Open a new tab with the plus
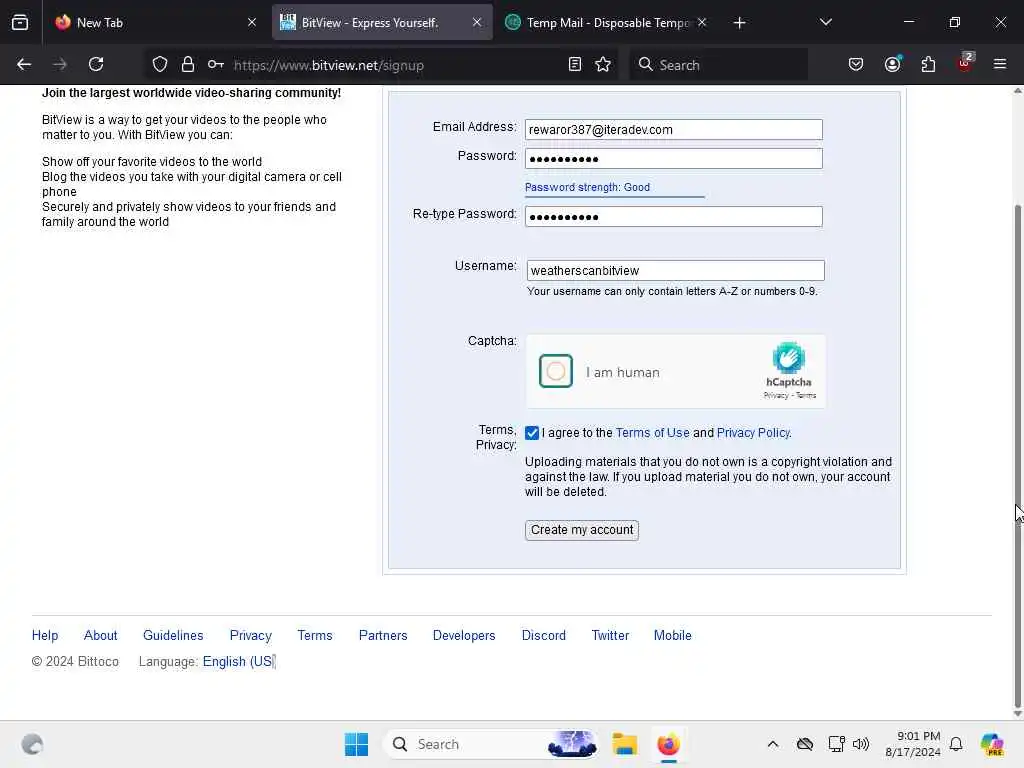 coord(739,23)
